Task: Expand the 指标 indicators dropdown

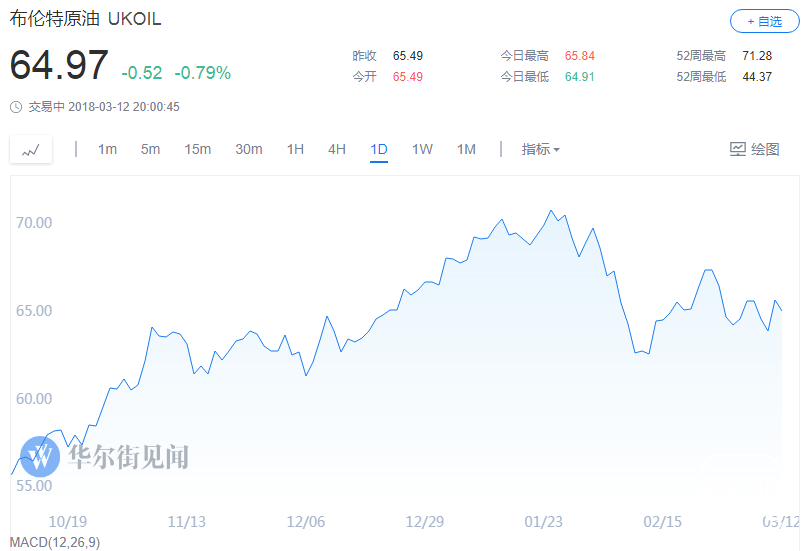Action: click(540, 149)
